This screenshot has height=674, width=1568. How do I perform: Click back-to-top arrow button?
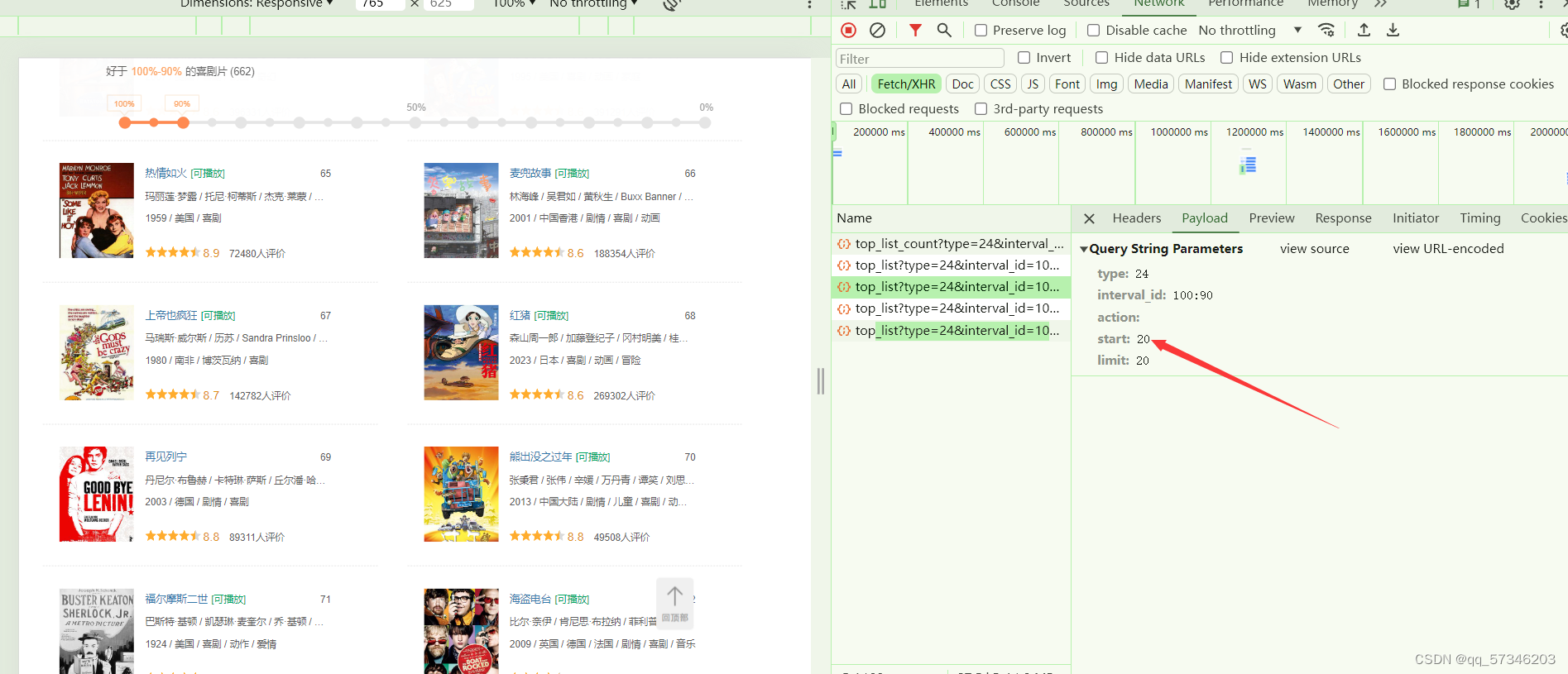675,604
